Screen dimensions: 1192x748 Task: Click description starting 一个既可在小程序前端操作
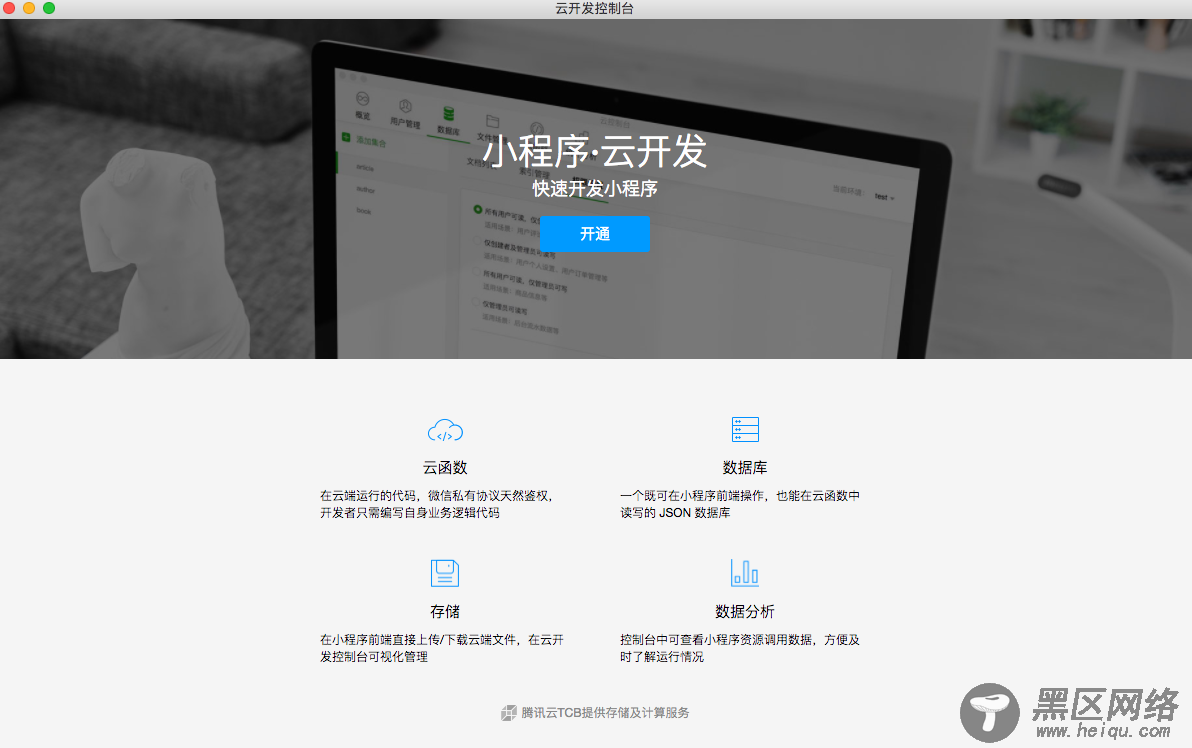[x=740, y=504]
